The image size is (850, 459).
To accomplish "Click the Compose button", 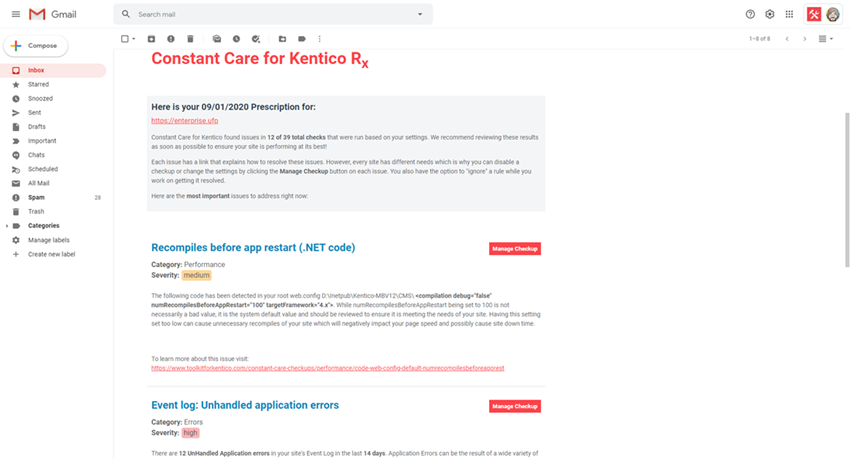I will click(36, 46).
